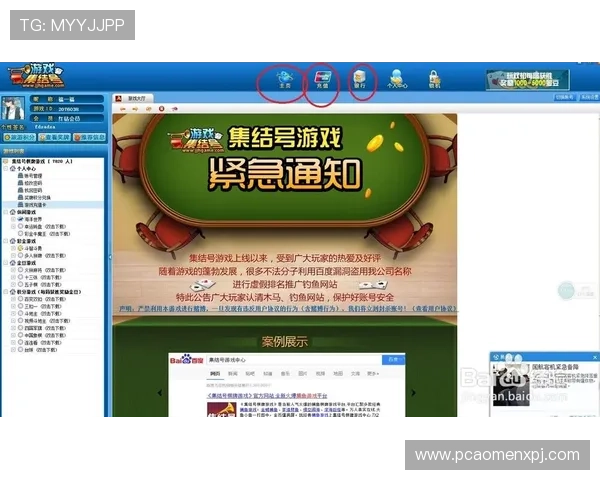Collapse the 彩金游戏 tree group
Viewport: 600px width, 480px height.
tap(6, 241)
